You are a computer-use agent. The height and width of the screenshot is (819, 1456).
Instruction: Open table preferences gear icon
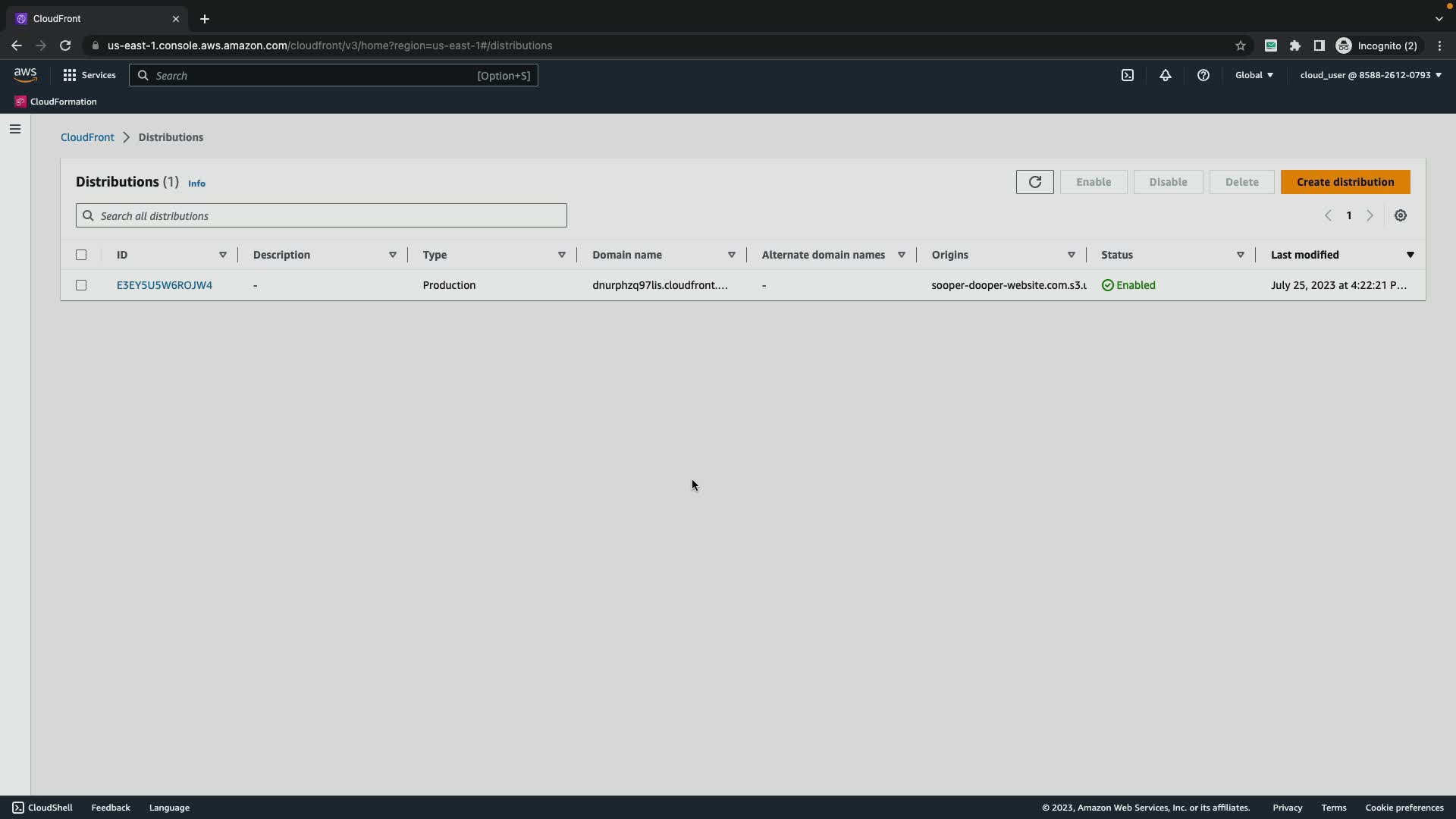[x=1400, y=216]
